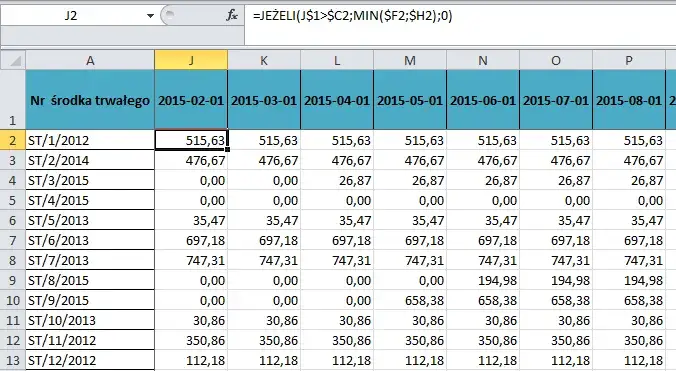The height and width of the screenshot is (371, 676).
Task: Click 697,18 in column J
Action: tap(191, 240)
